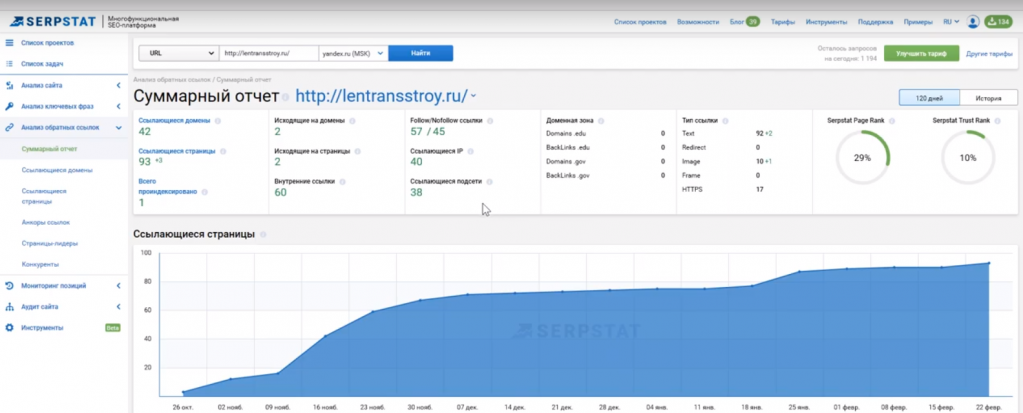Screen dimensions: 1023x413
Task: Click info icon next to Всего проиндексировано
Action: (205, 192)
